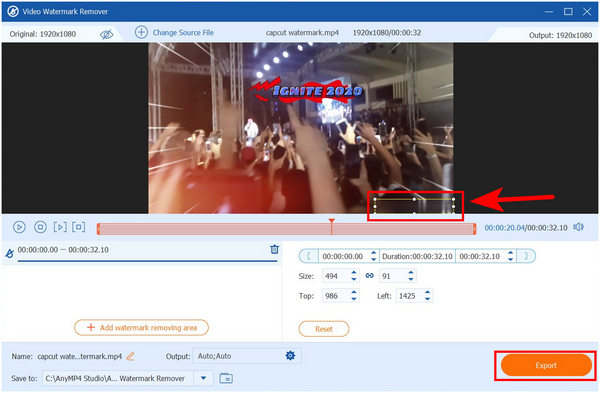
Task: Click the Duration:00:00:32.10 text
Action: 417,257
